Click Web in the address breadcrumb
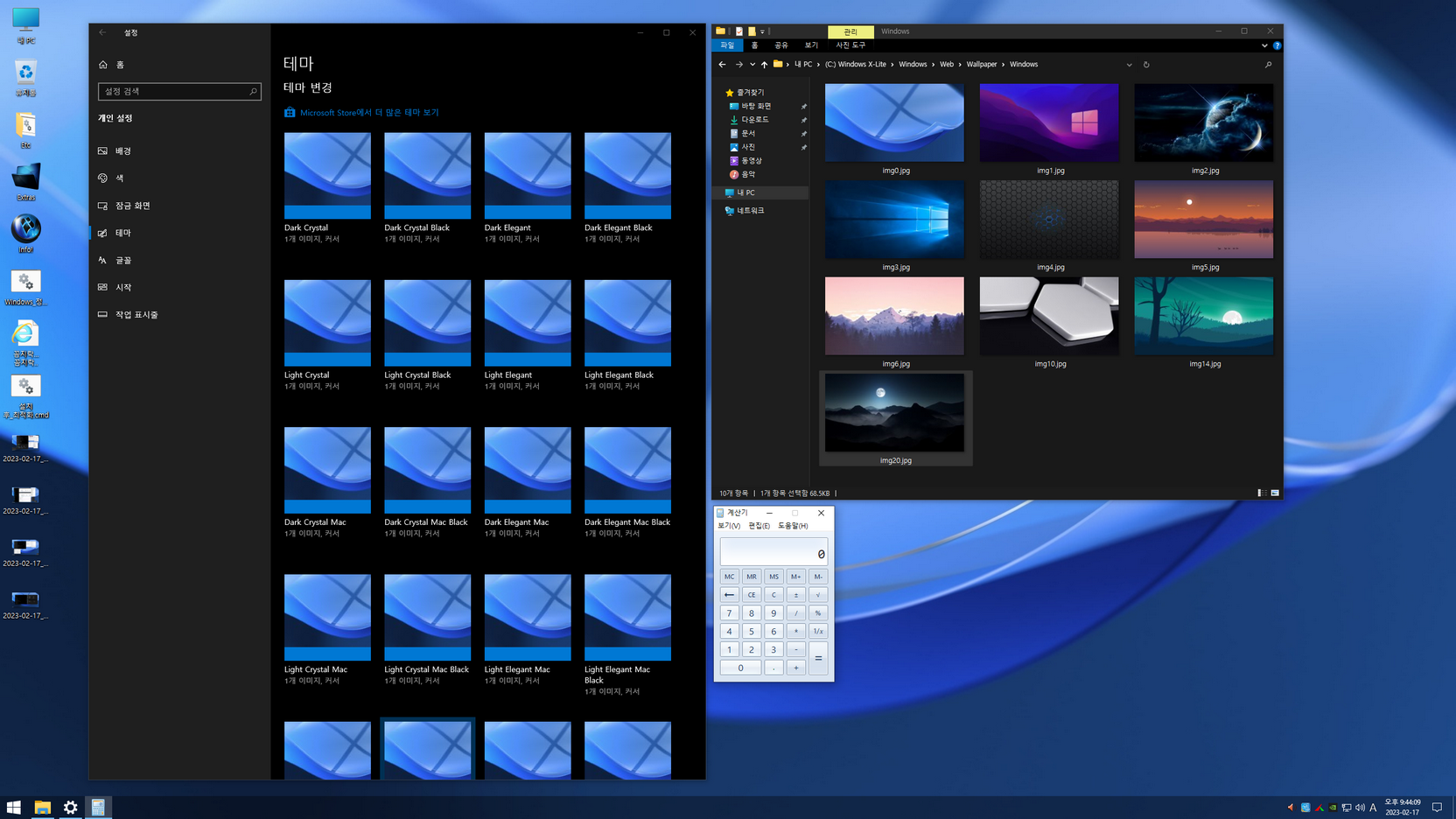 click(947, 65)
